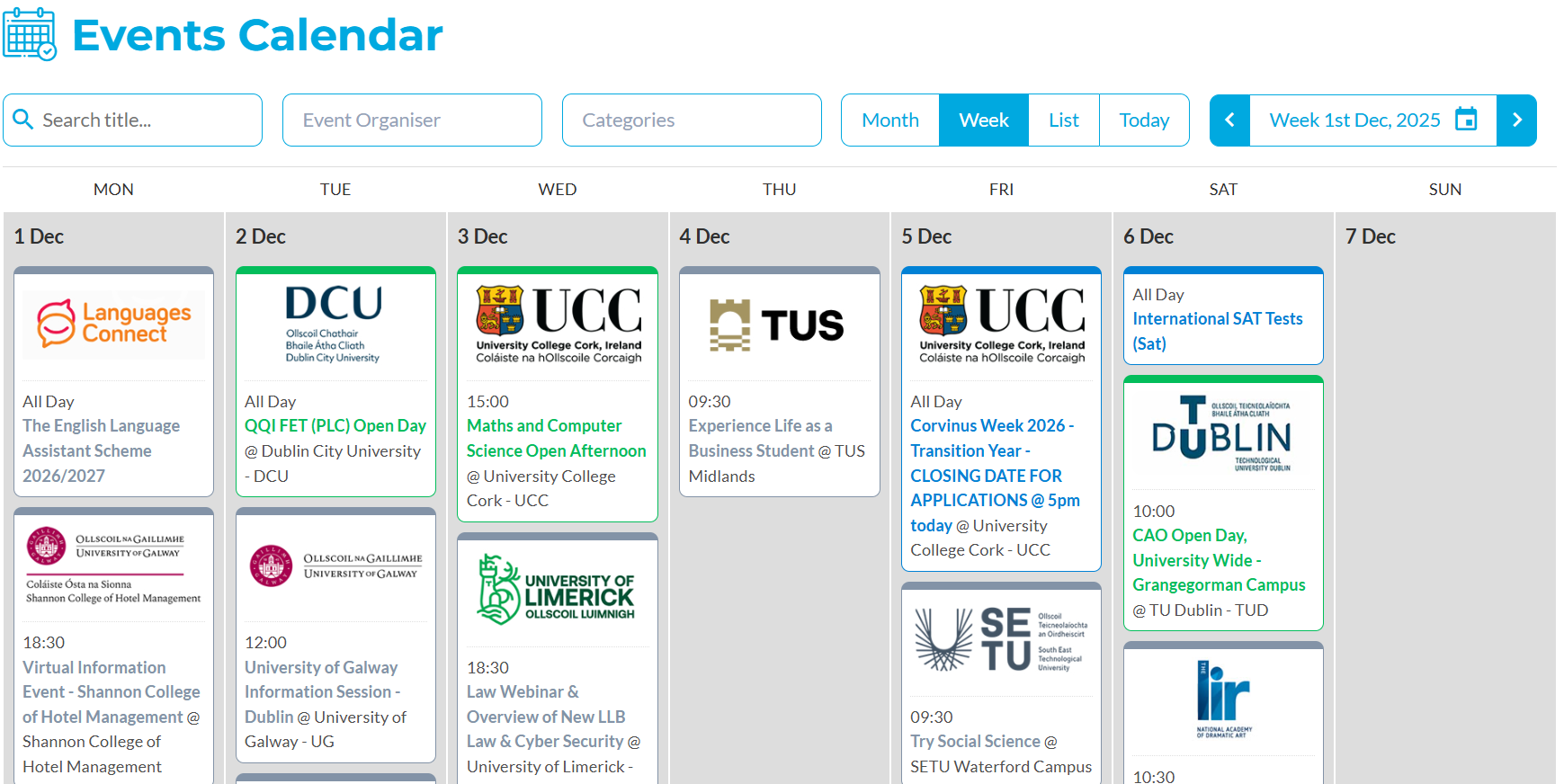
Task: Click the SUN column header
Action: coord(1445,189)
